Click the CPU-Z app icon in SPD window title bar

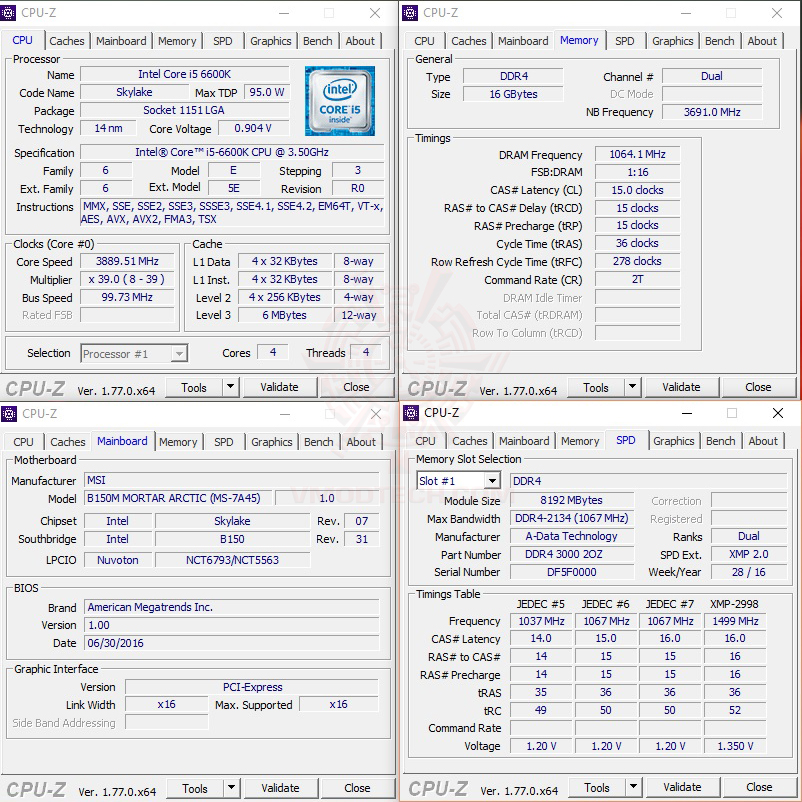pyautogui.click(x=411, y=413)
